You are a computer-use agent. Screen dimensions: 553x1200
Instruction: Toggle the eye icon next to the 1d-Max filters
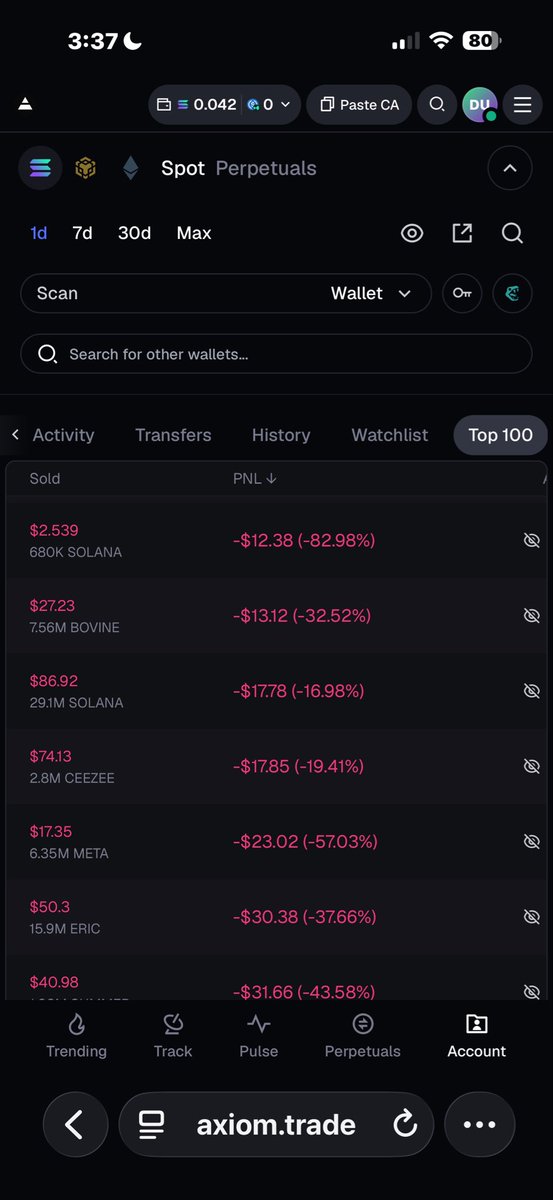pyautogui.click(x=412, y=233)
